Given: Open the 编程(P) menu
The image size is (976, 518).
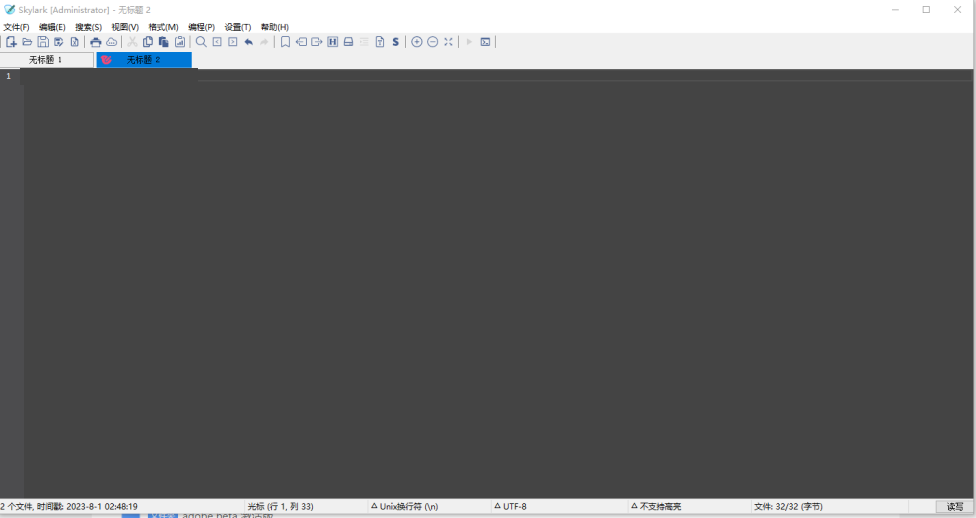Looking at the screenshot, I should coord(201,27).
